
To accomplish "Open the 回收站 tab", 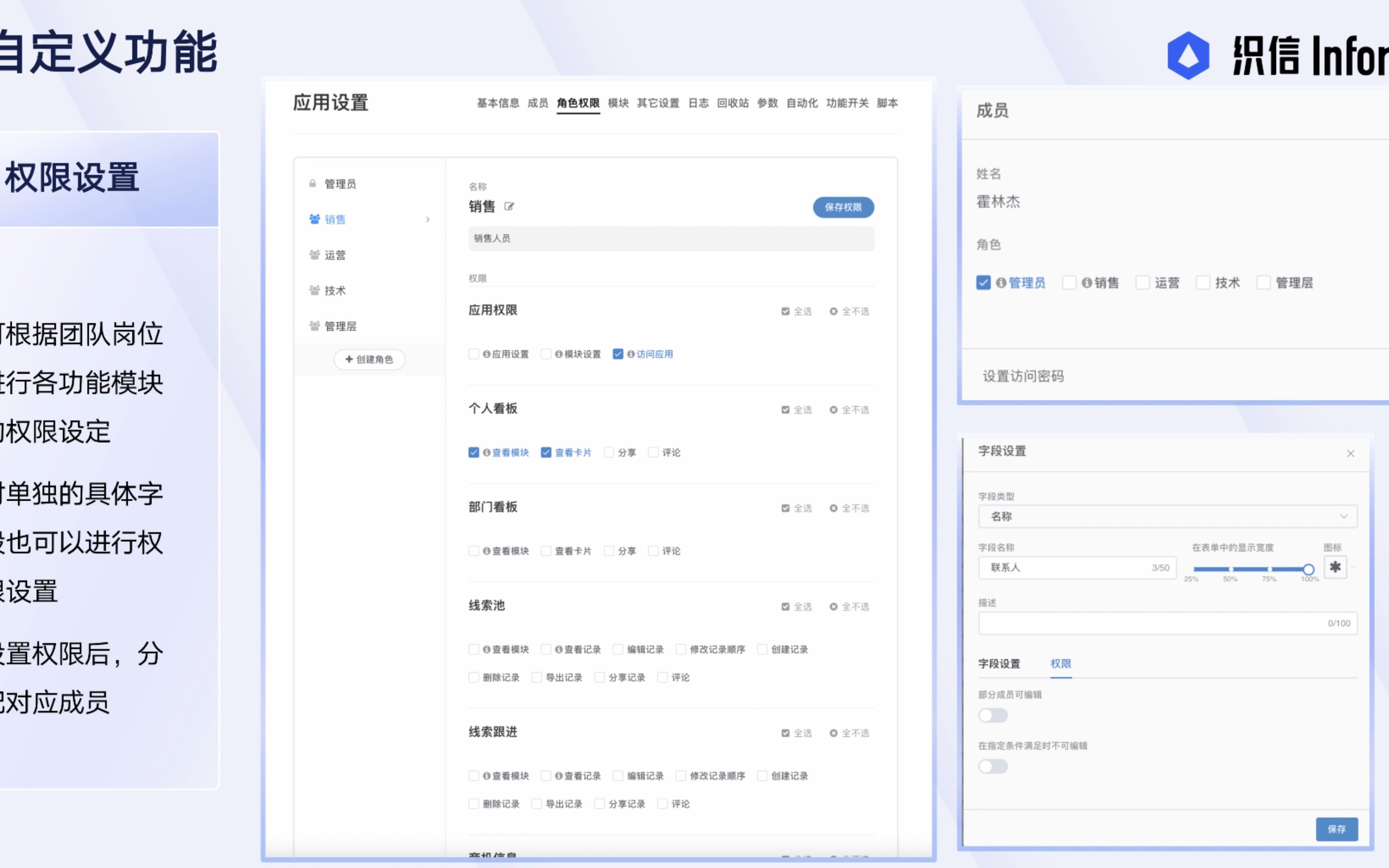I will point(733,103).
